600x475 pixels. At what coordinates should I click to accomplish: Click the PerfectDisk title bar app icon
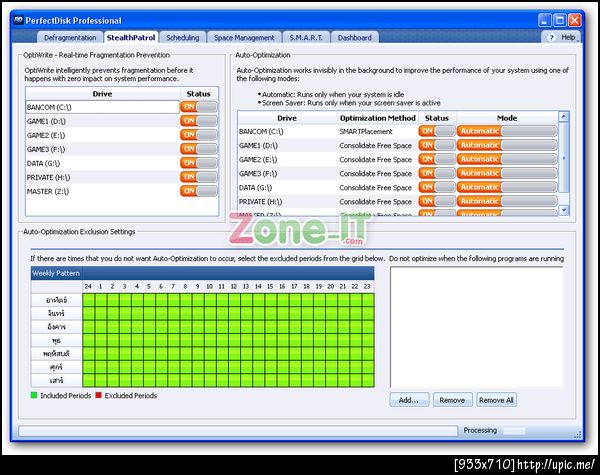point(18,20)
